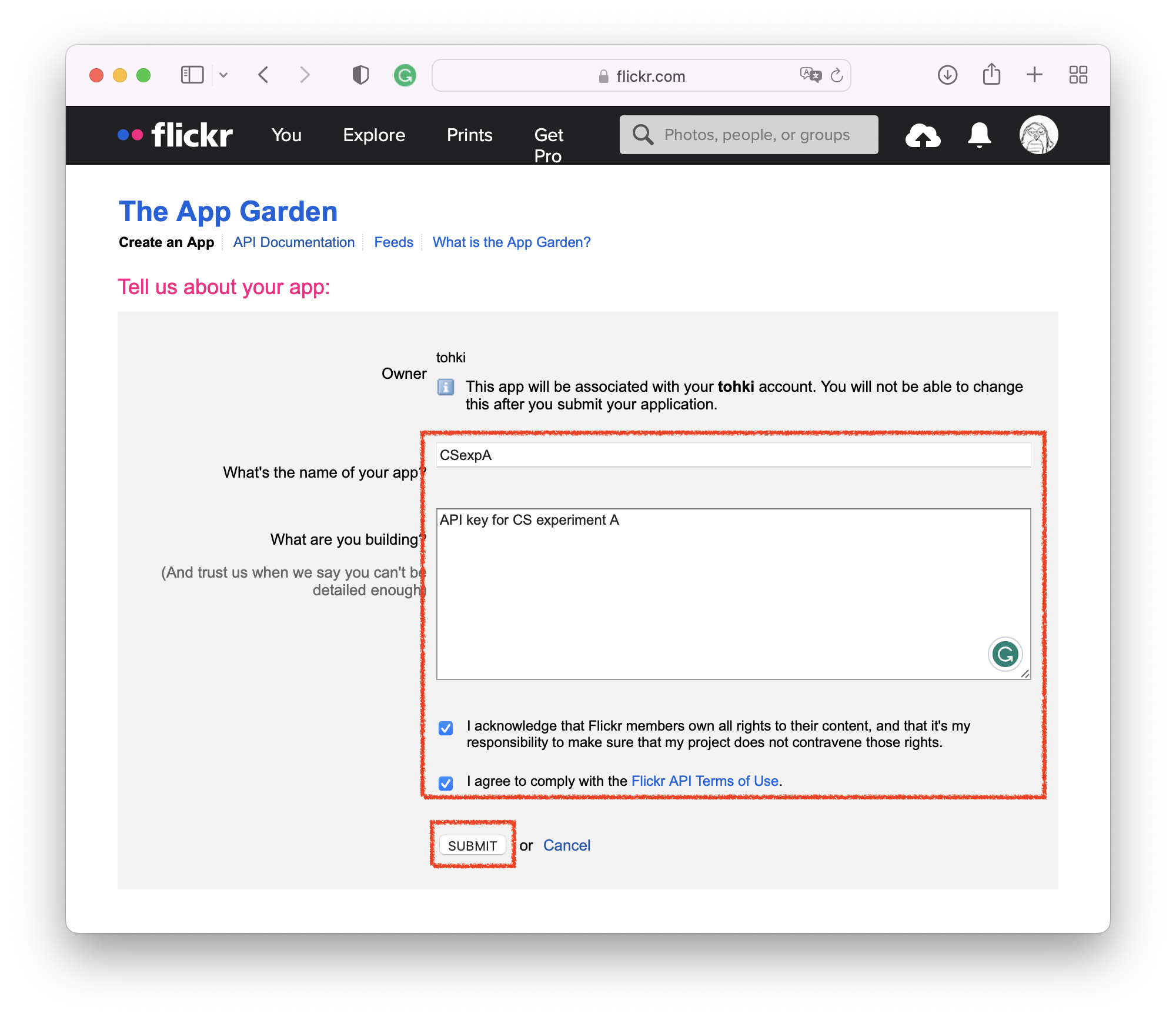Open the privacy shield report

click(x=360, y=75)
